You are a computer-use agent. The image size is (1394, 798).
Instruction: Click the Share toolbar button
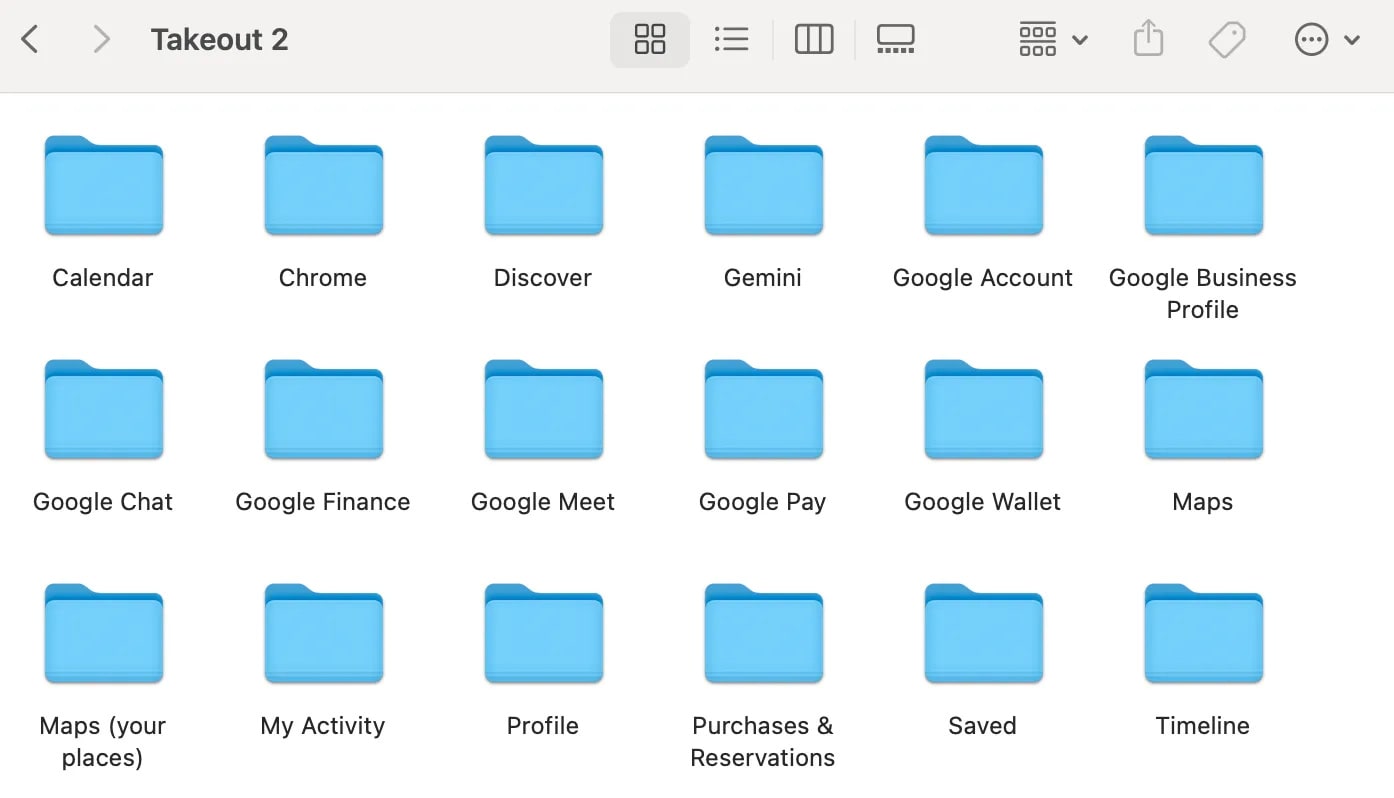pos(1148,40)
